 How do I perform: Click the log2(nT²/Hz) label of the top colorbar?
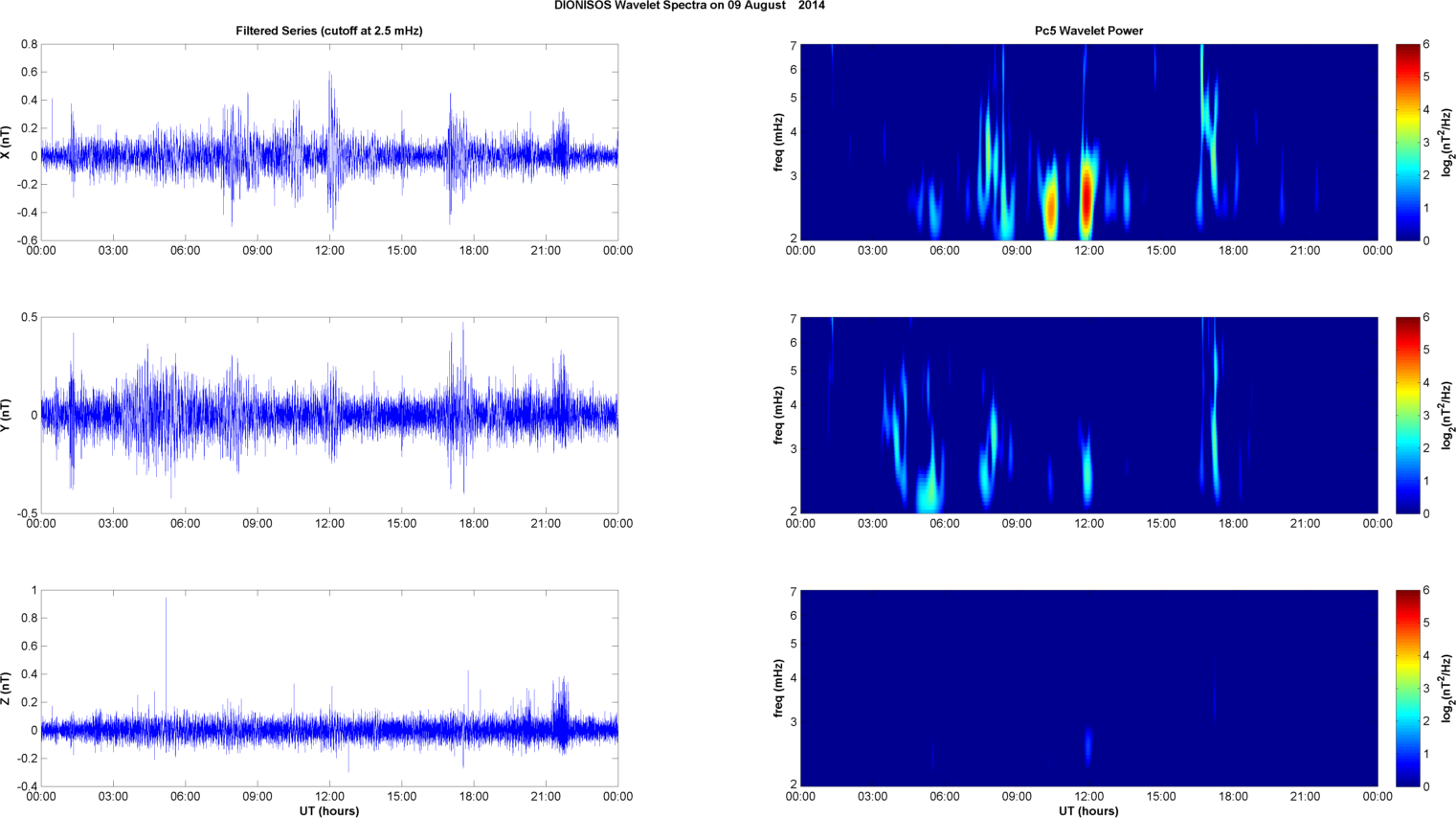[x=1447, y=142]
